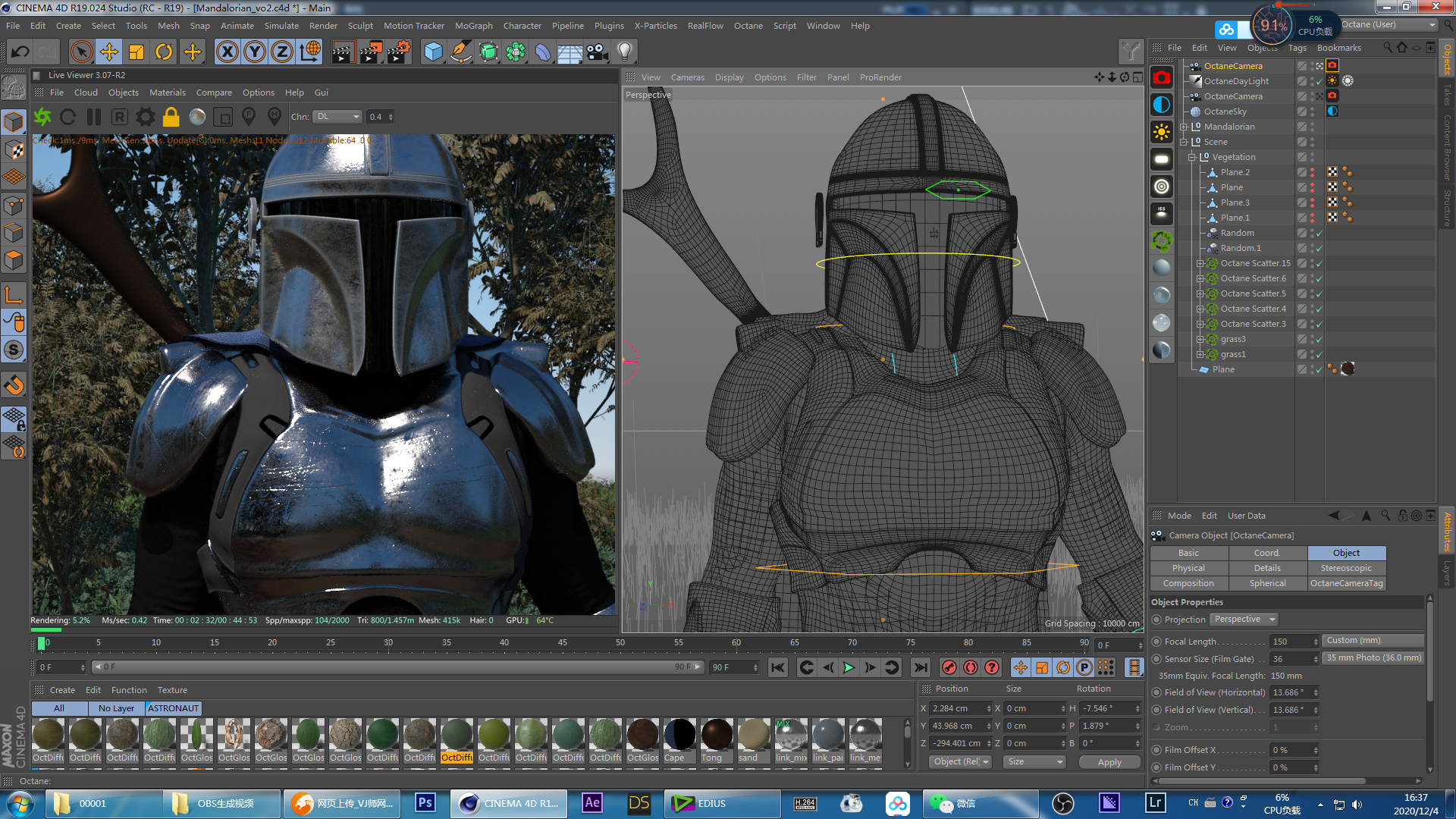Click the Octane render start icon
The height and width of the screenshot is (819, 1456).
click(42, 117)
